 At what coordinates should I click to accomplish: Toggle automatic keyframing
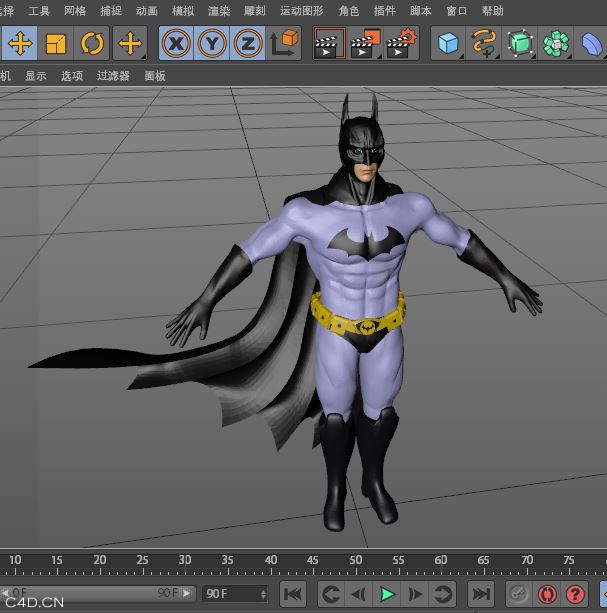click(x=547, y=594)
